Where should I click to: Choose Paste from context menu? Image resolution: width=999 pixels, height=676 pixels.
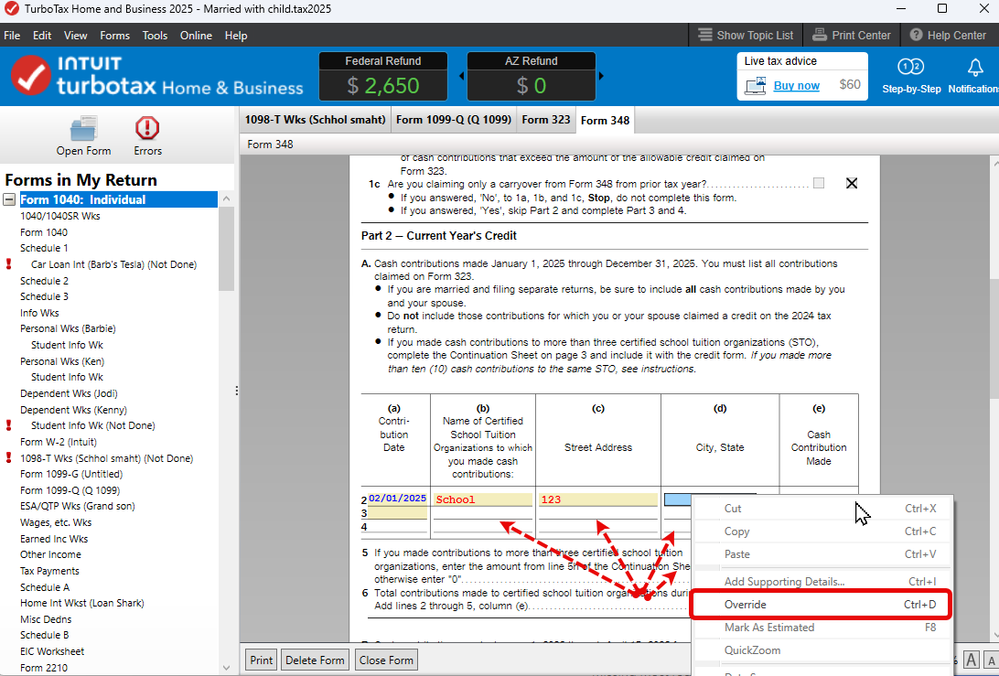[x=823, y=554]
